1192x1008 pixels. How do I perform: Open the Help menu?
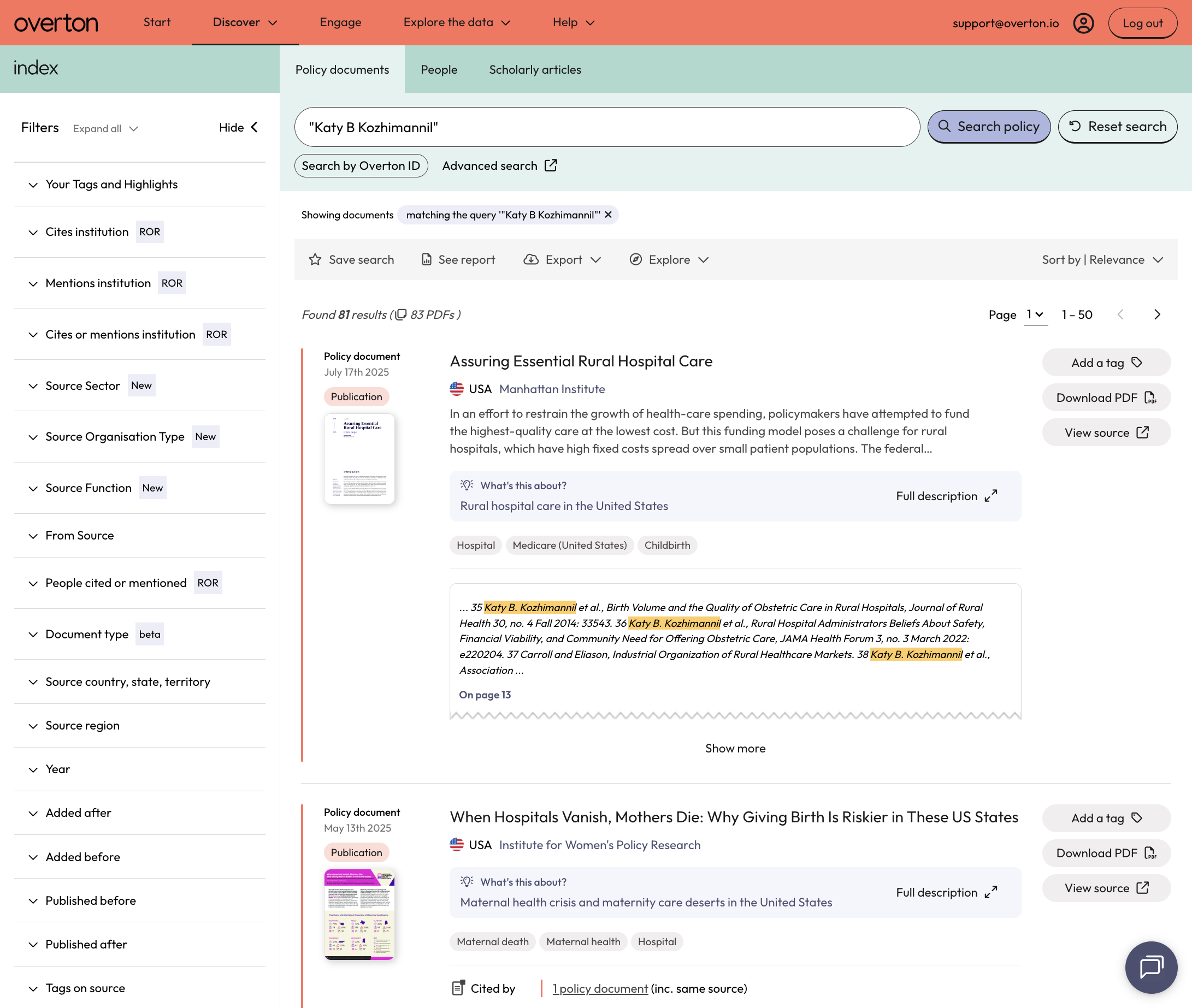coord(574,22)
